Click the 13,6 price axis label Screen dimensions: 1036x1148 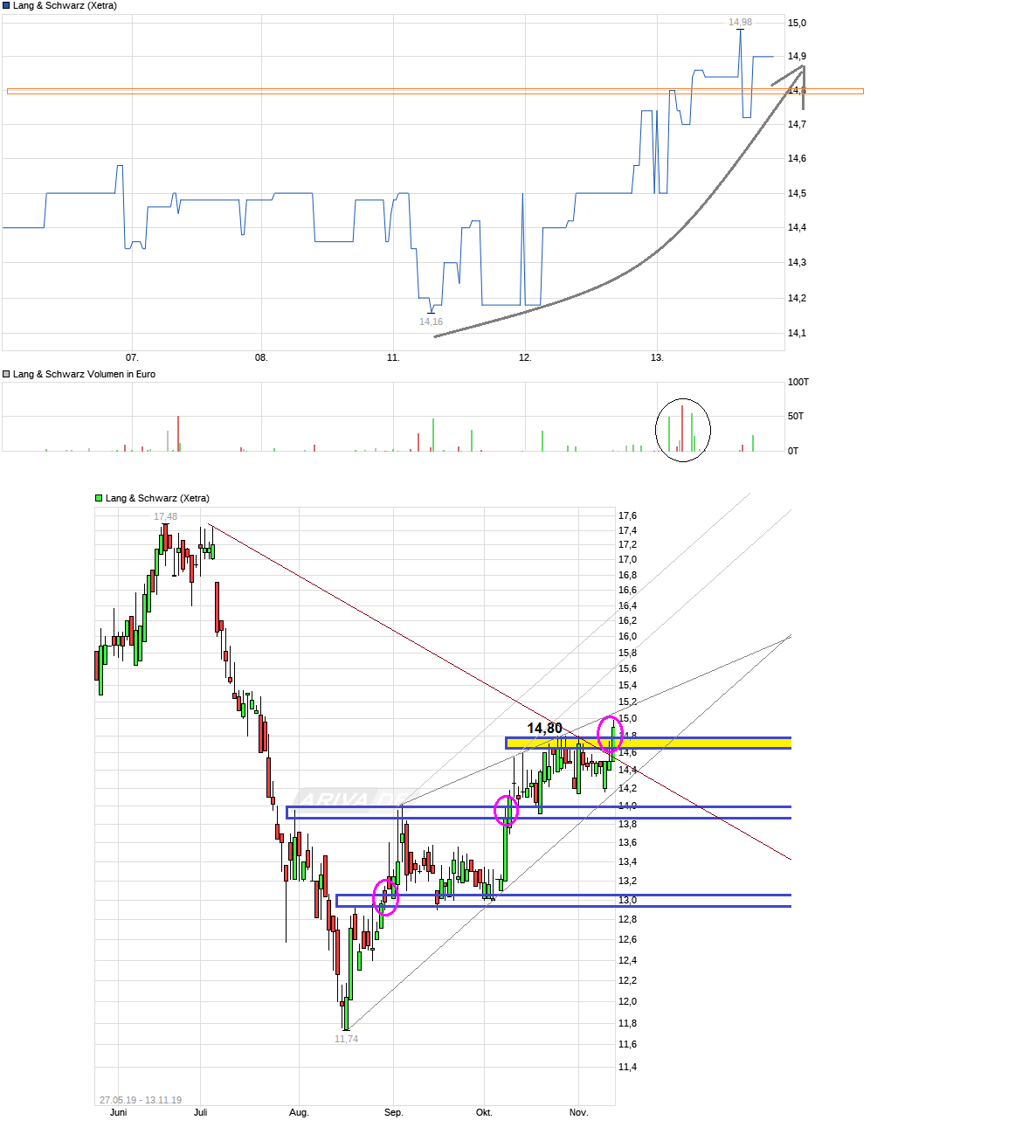[627, 842]
